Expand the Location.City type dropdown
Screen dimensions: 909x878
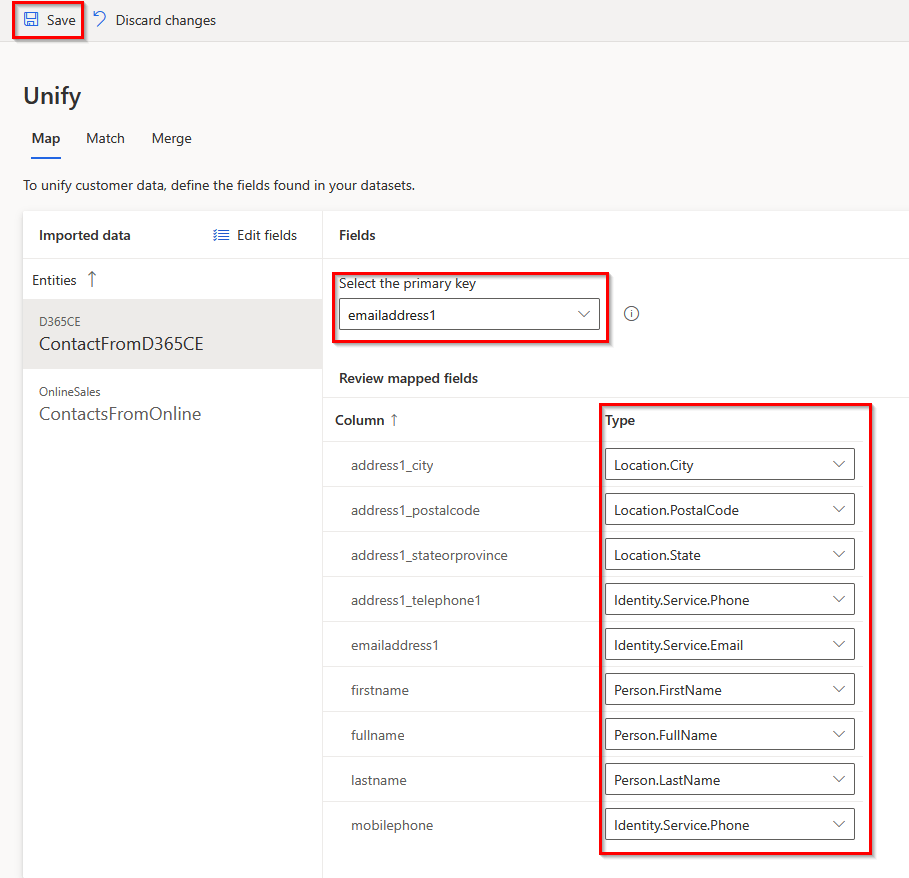[x=729, y=465]
